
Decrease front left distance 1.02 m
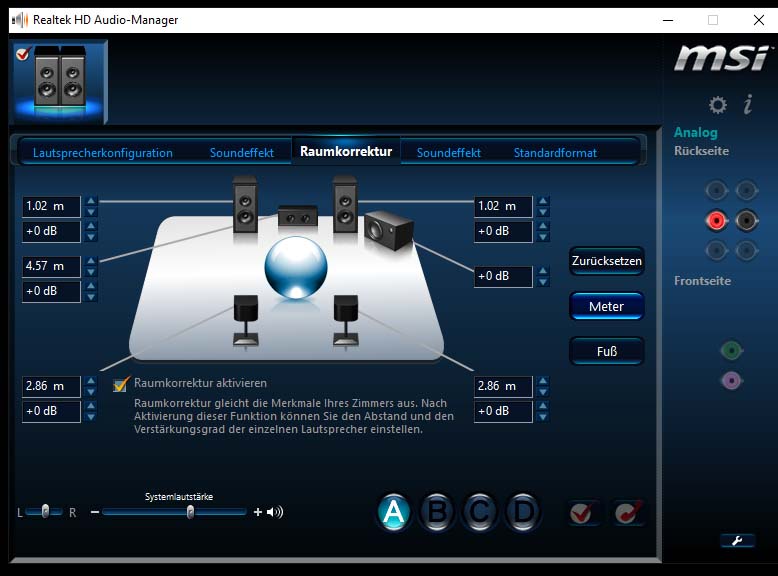91,212
